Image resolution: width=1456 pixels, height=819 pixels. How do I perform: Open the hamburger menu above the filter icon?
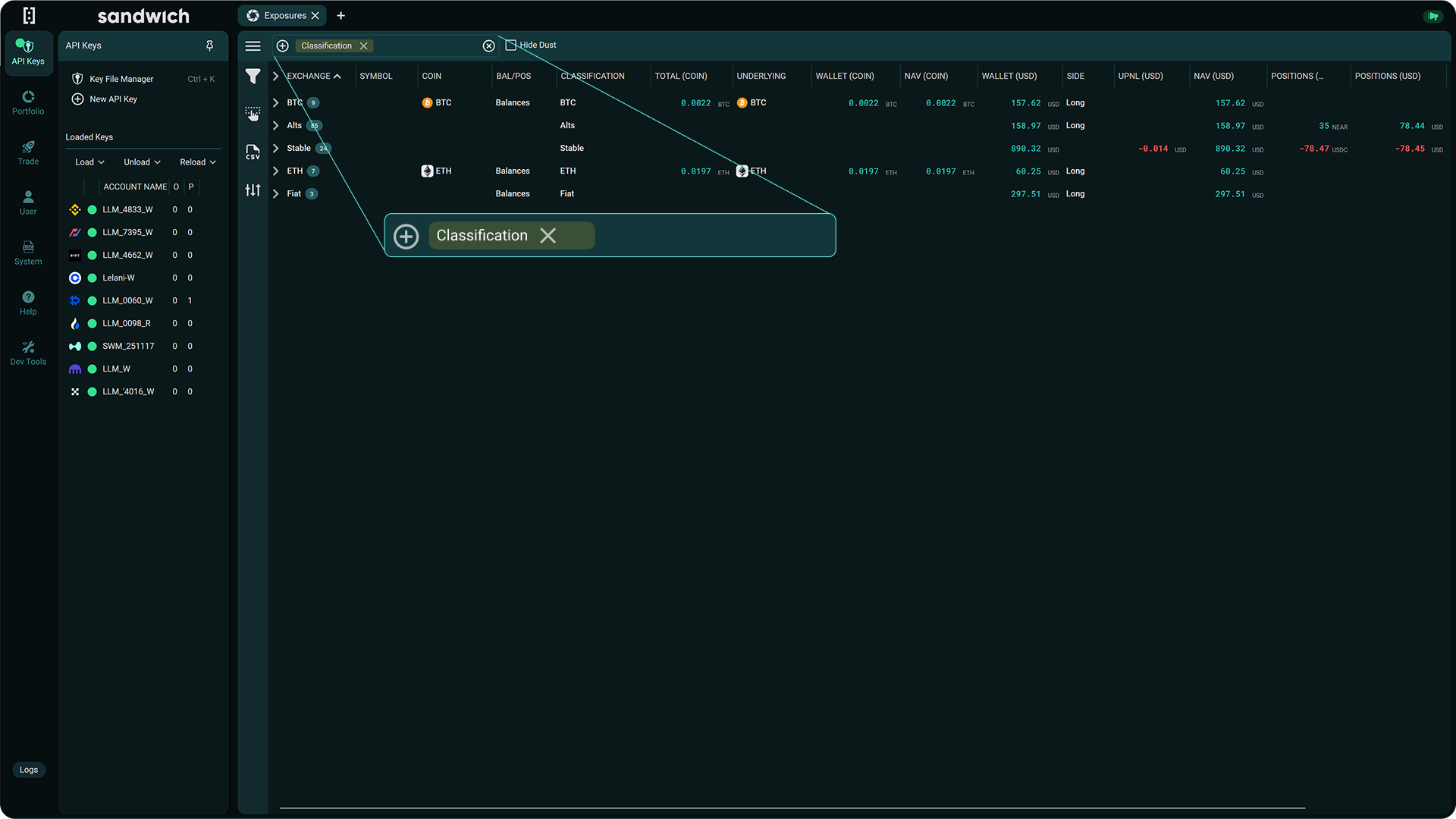[253, 45]
